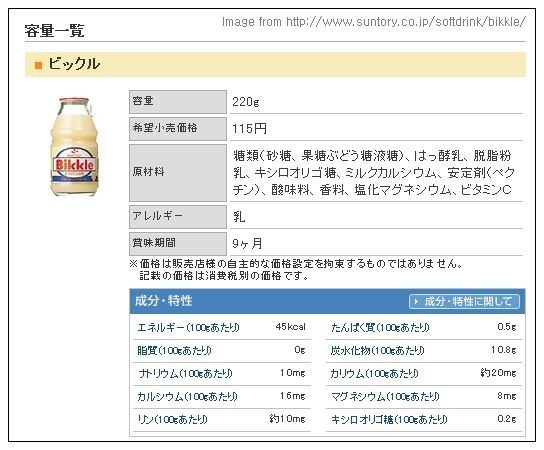Click the 10.8g carbohydrate value
The image size is (544, 450).
pos(504,350)
